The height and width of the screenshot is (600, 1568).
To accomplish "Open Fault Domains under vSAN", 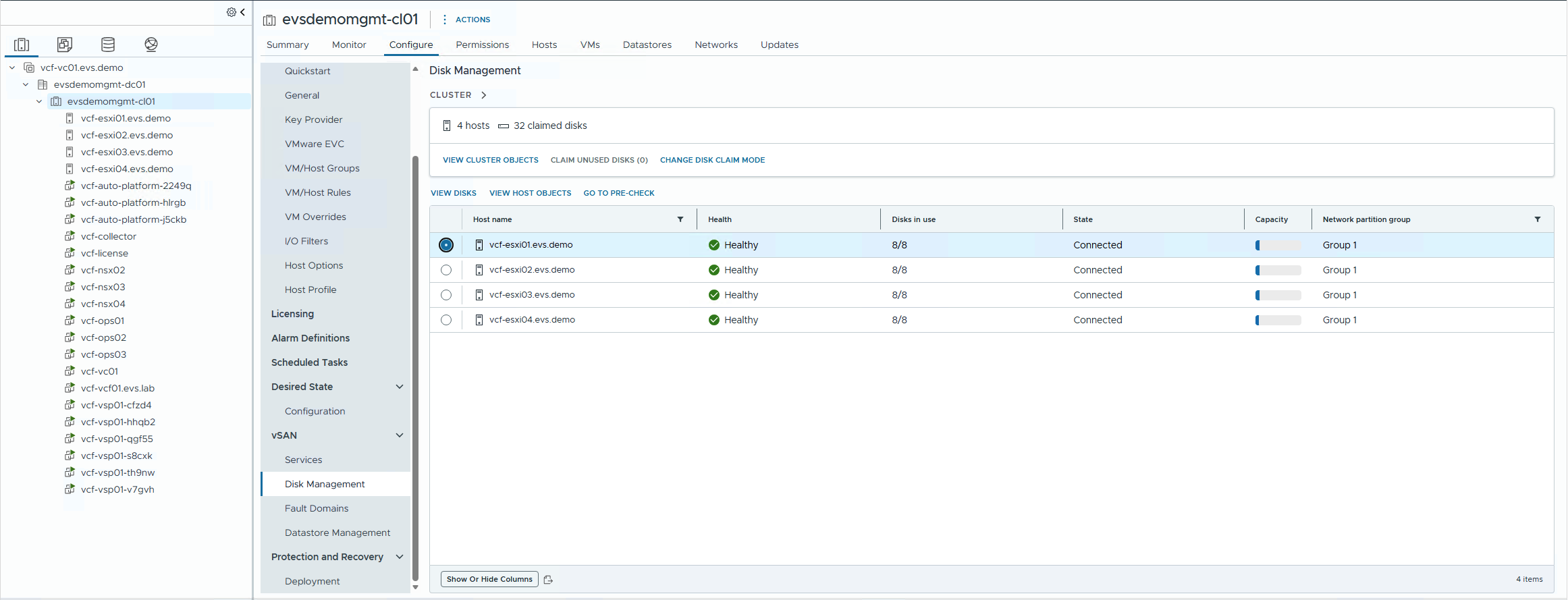I will point(317,508).
